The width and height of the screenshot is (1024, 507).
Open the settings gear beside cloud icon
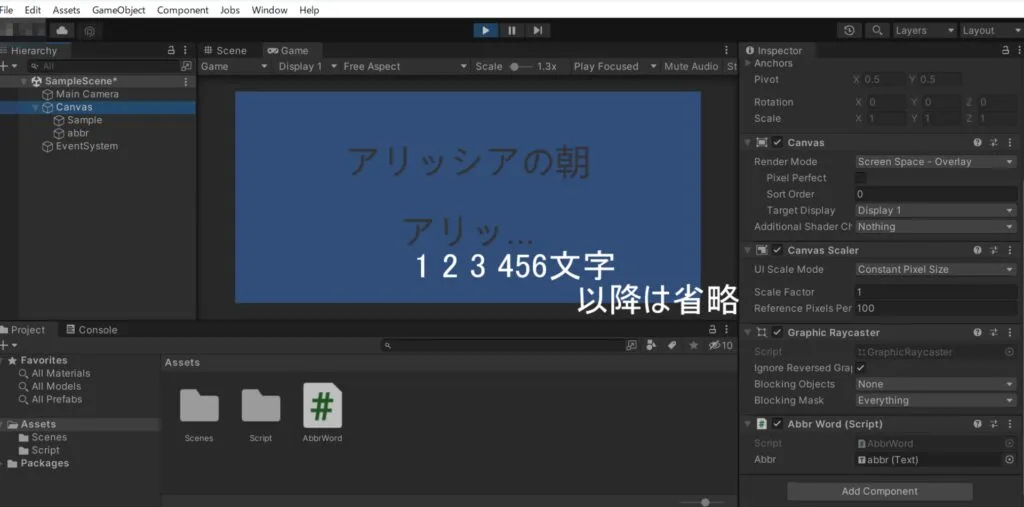pyautogui.click(x=90, y=31)
